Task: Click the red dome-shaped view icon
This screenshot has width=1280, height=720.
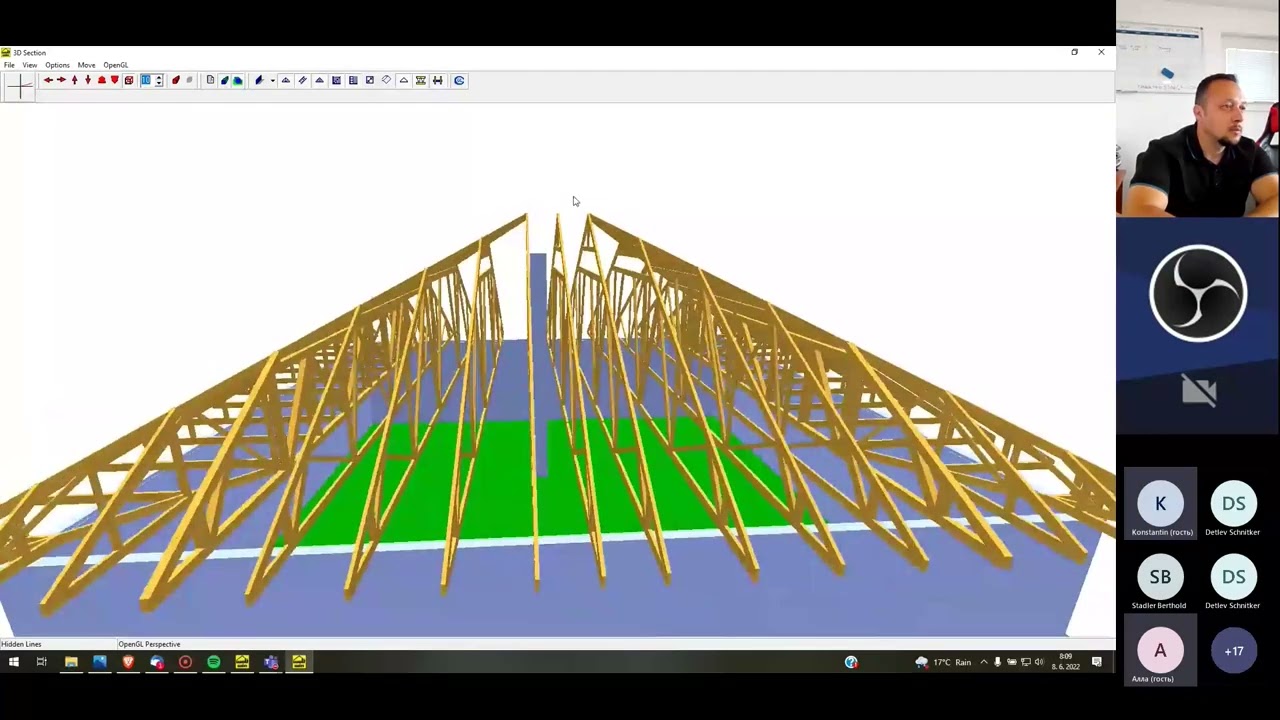Action: (x=101, y=80)
